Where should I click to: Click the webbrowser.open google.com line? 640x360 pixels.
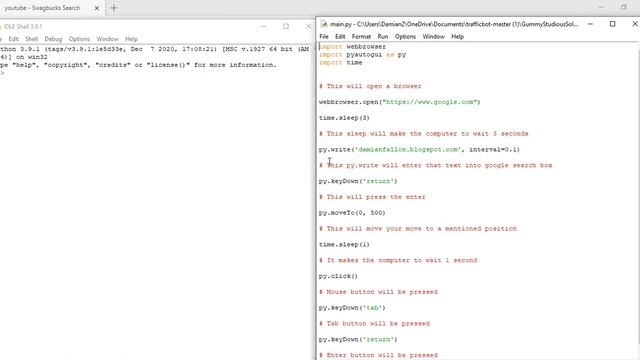click(400, 102)
